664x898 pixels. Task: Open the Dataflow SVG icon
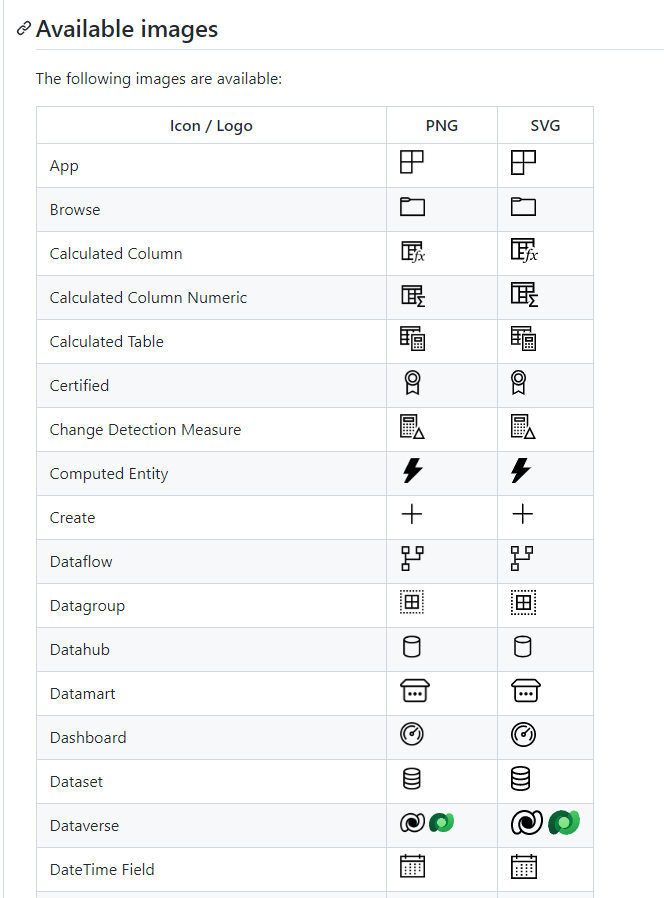click(522, 558)
